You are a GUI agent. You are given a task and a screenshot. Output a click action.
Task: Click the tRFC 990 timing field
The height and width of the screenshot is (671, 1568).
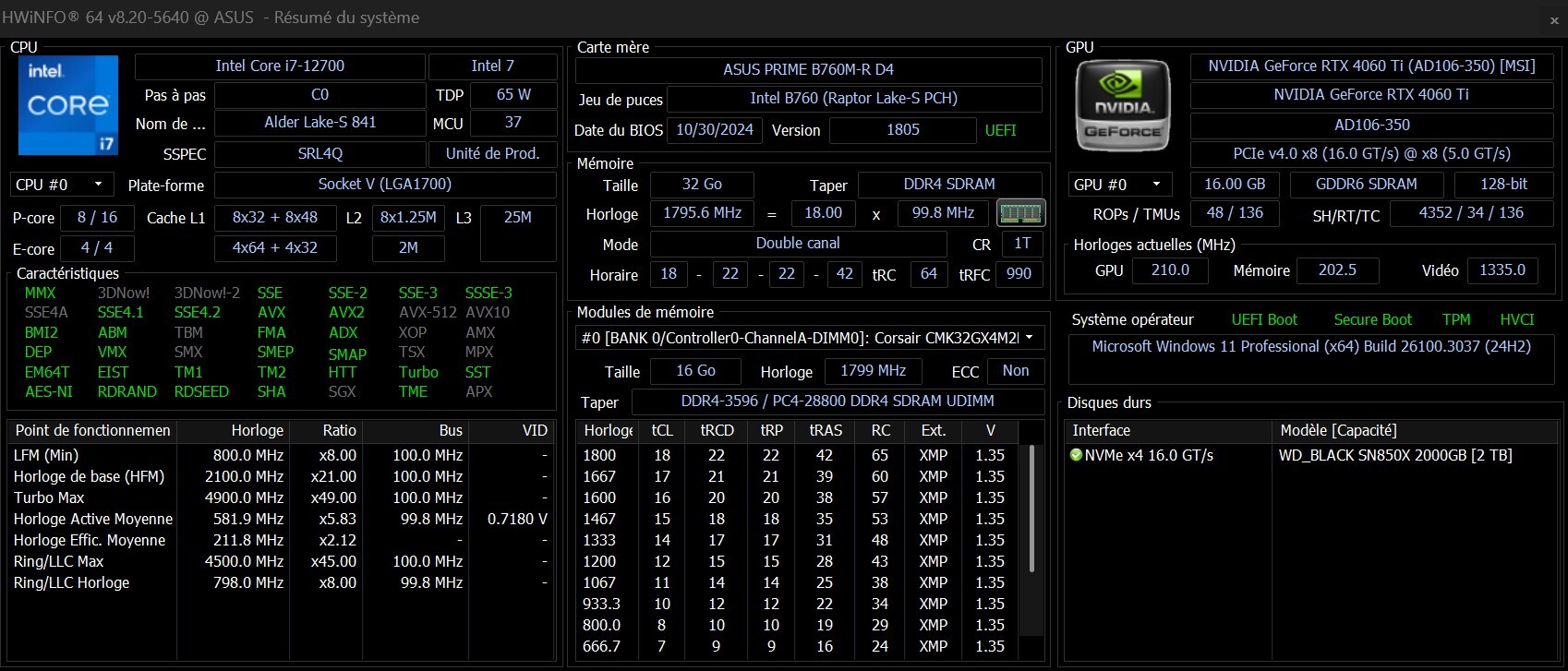click(1019, 274)
